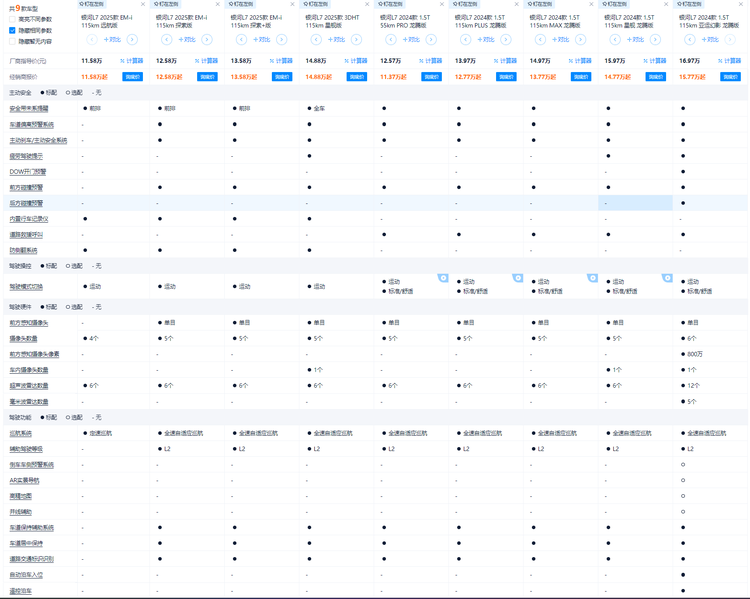Open calculator for 16.97万 car price
This screenshot has height=599, width=750.
click(x=728, y=61)
